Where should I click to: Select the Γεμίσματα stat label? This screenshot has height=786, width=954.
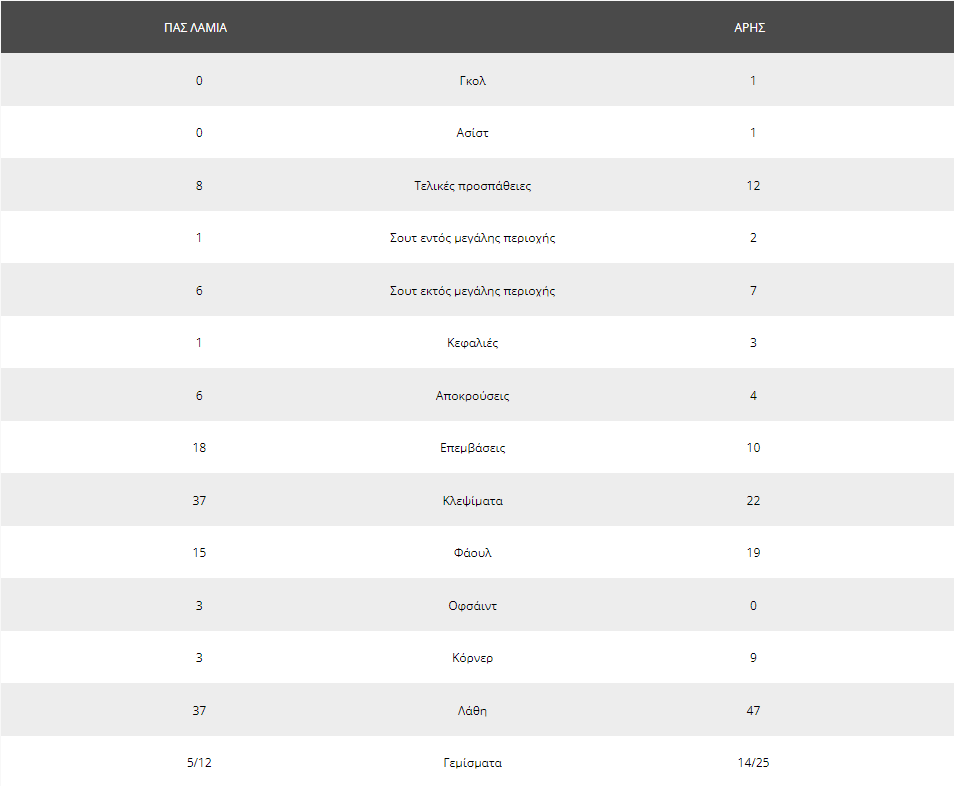473,762
